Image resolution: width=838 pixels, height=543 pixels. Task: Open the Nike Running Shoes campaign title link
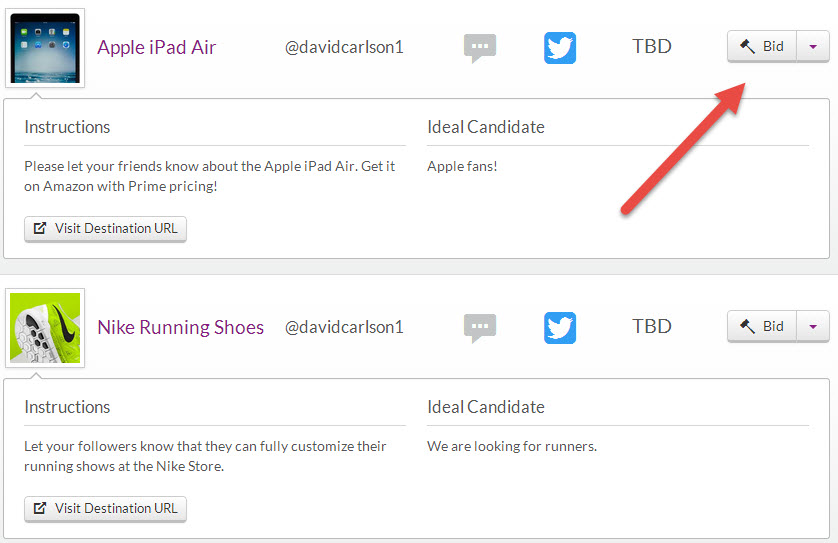(x=181, y=327)
